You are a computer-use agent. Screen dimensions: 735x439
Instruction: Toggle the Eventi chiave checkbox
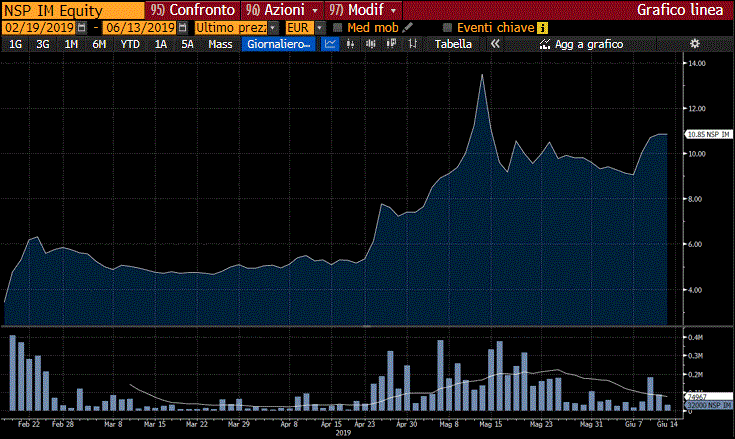tap(447, 28)
